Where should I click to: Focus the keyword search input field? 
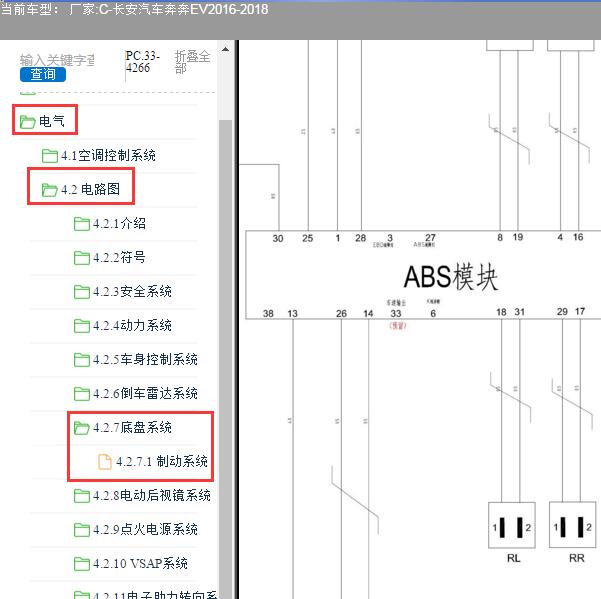57,60
